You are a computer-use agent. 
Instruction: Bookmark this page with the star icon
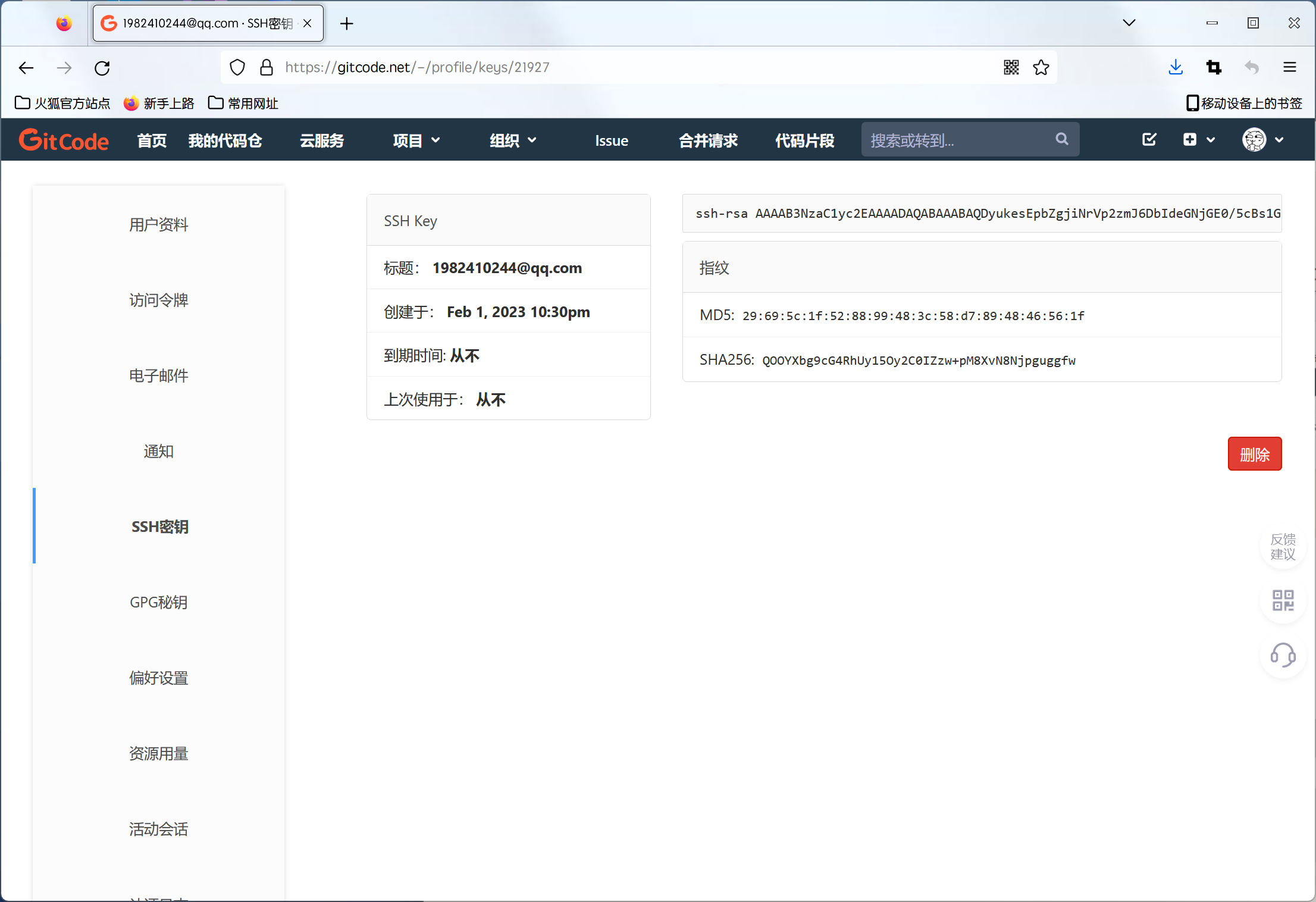pos(1041,67)
